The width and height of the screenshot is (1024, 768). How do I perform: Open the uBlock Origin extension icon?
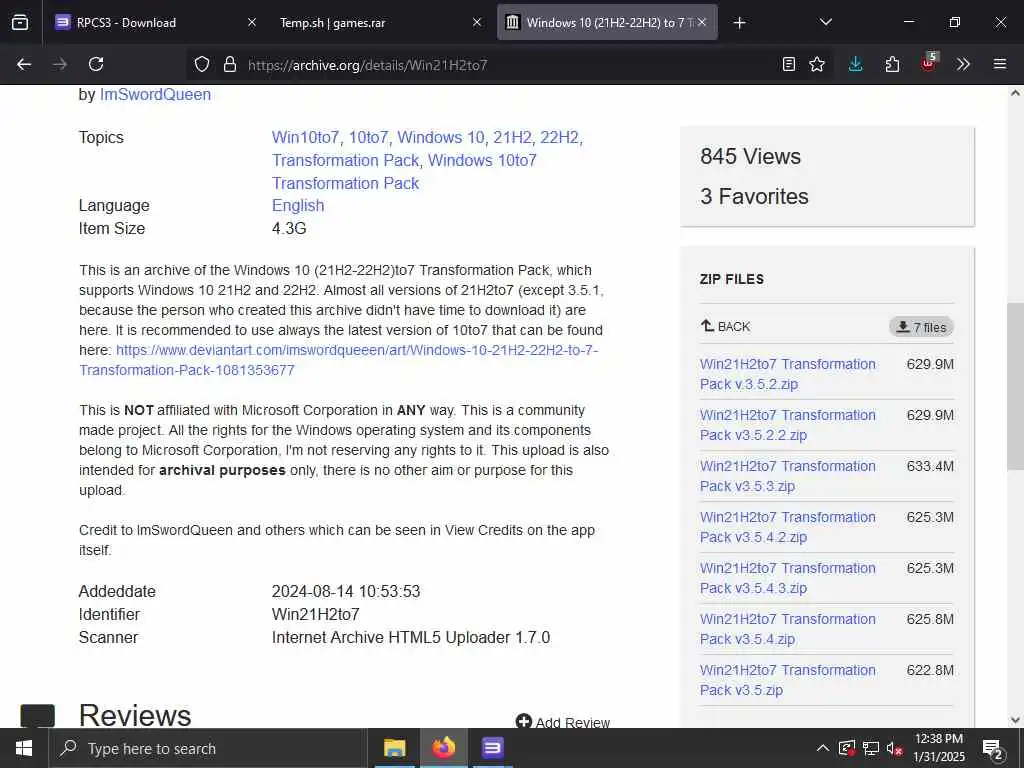(929, 63)
